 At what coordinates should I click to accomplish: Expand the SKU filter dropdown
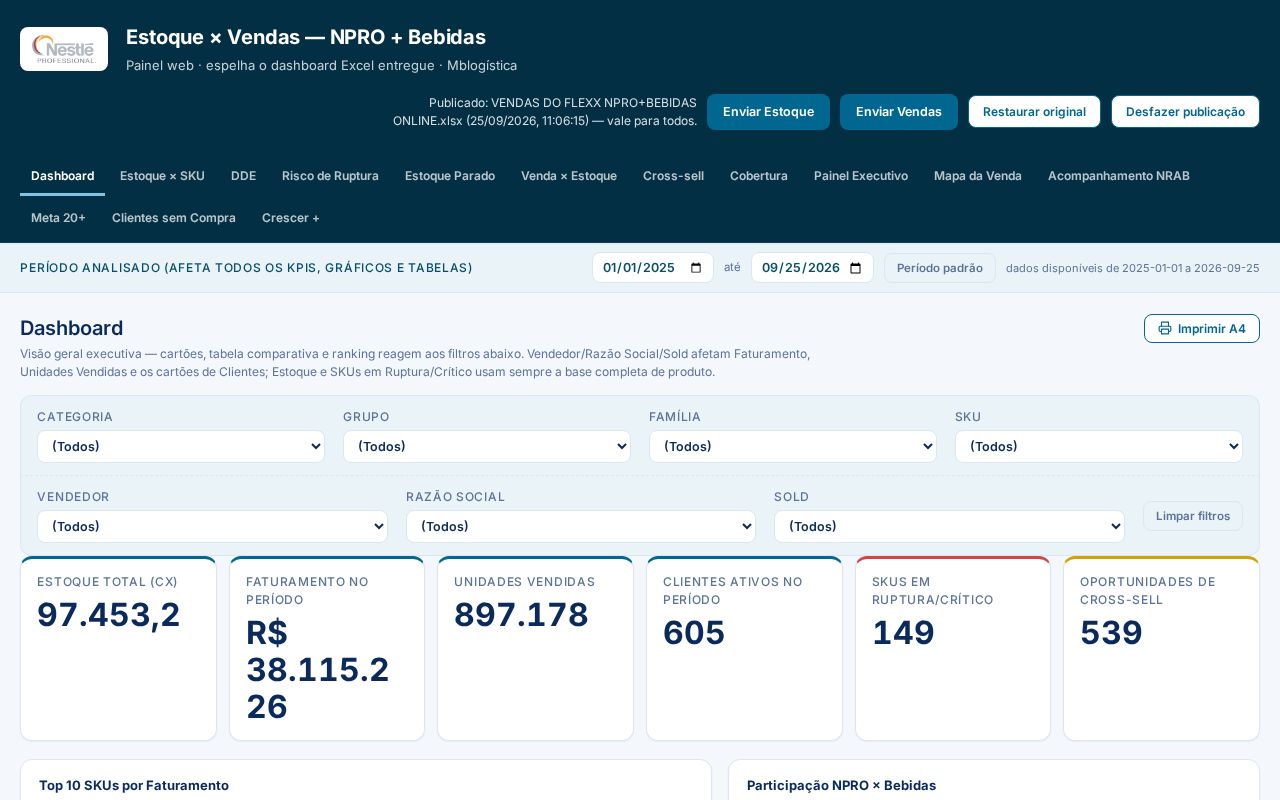(x=1099, y=446)
